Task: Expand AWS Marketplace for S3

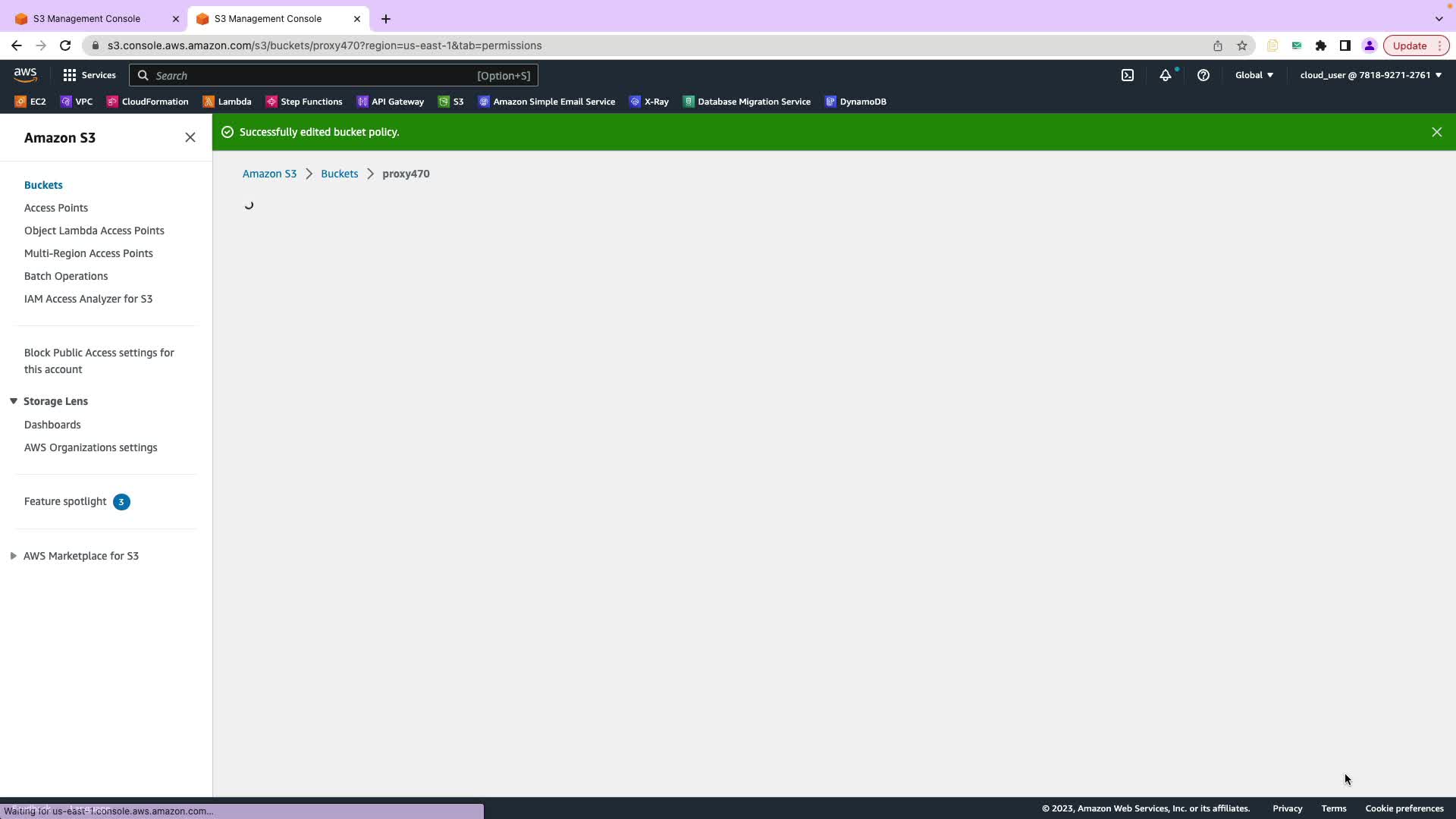Action: [x=14, y=556]
